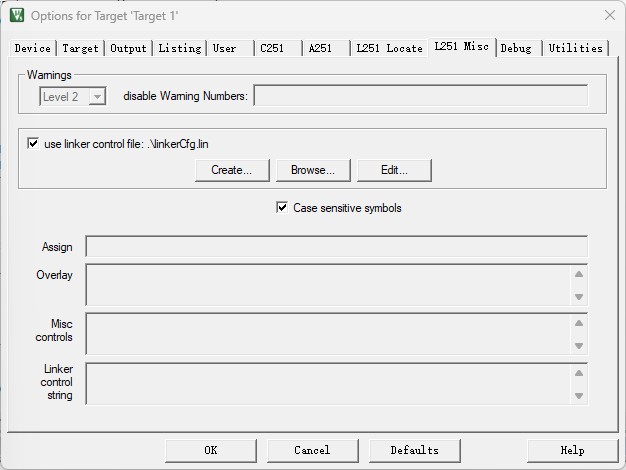The height and width of the screenshot is (470, 626).
Task: Toggle use linker control file checkbox
Action: (33, 143)
